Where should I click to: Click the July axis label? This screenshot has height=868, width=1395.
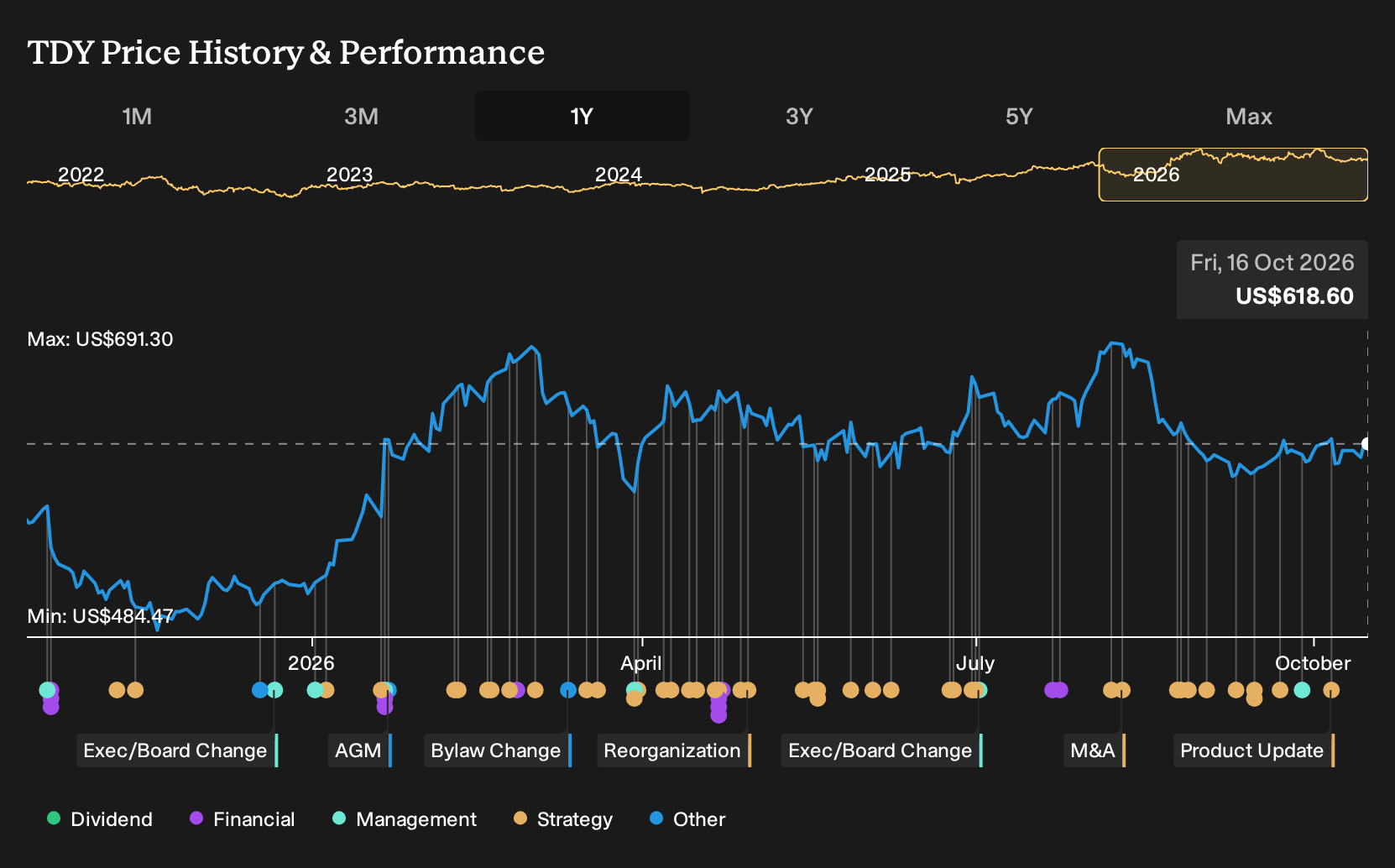(x=974, y=663)
